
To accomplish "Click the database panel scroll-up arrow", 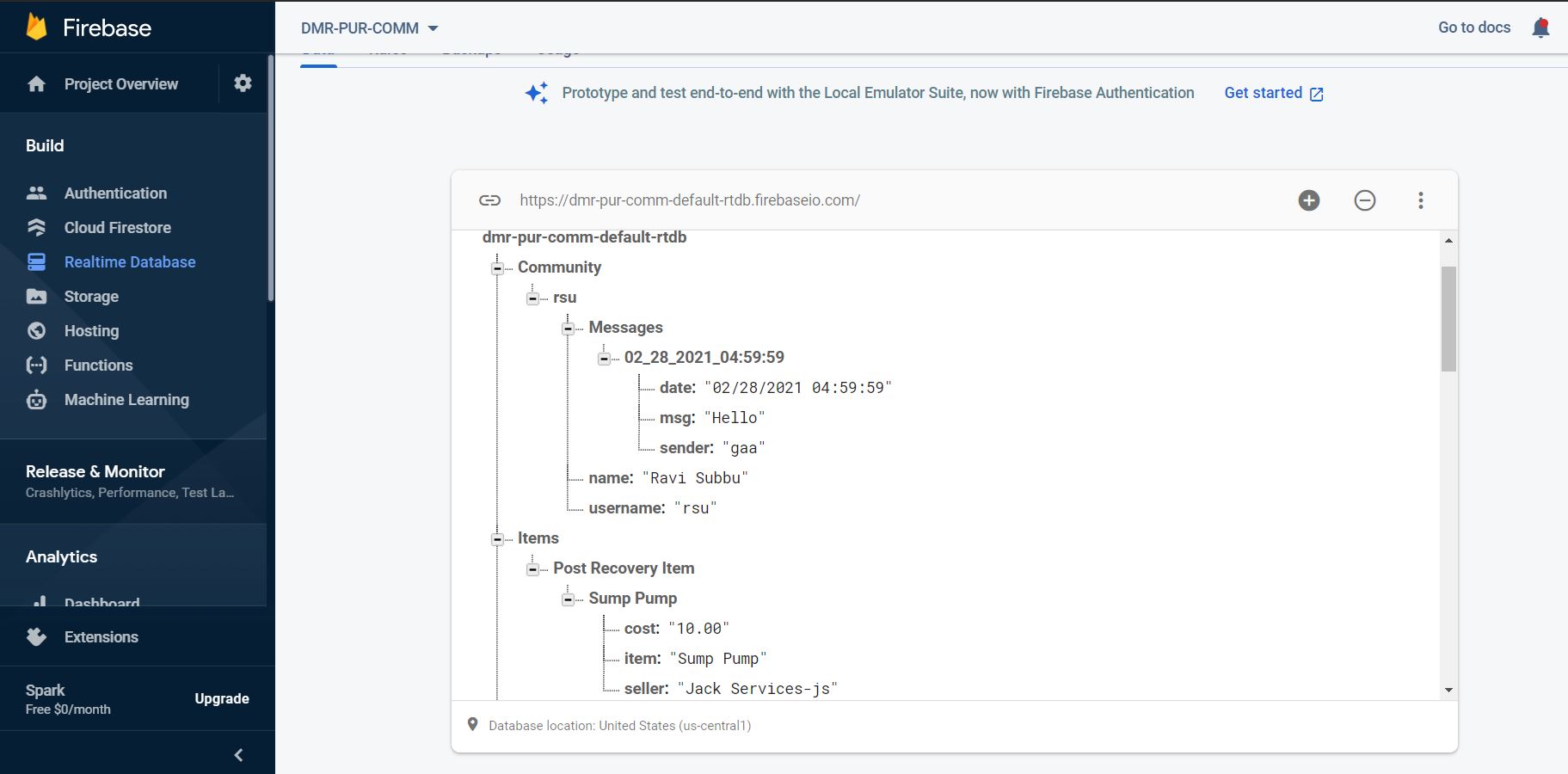I will click(x=1448, y=241).
